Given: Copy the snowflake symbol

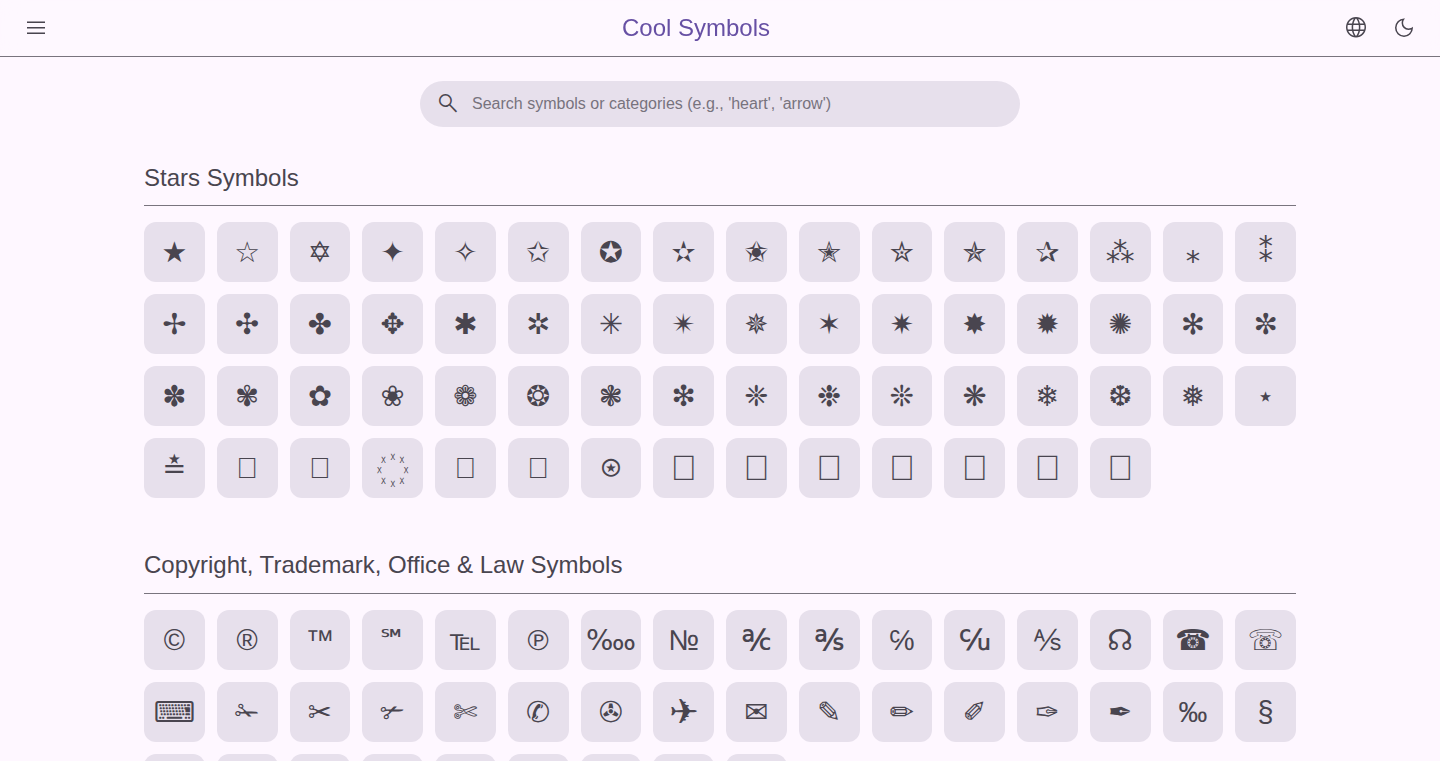Looking at the screenshot, I should pos(1047,396).
